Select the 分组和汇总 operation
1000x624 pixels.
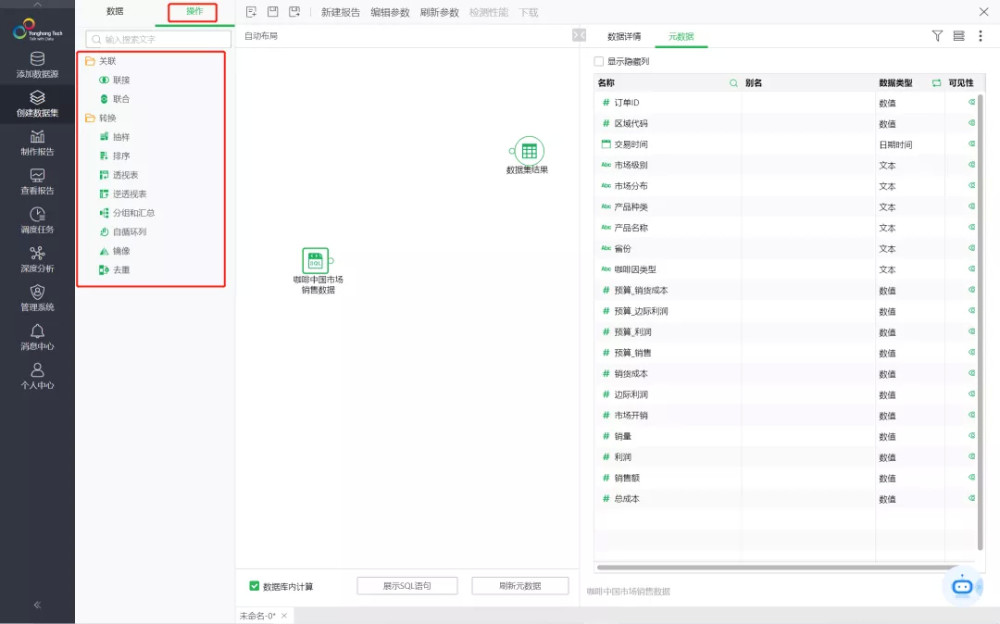point(127,212)
